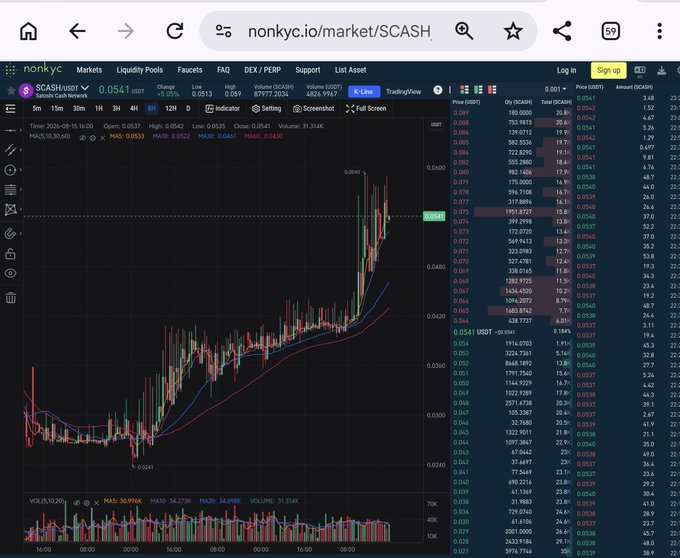Bookmark the page with the star icon

point(513,31)
